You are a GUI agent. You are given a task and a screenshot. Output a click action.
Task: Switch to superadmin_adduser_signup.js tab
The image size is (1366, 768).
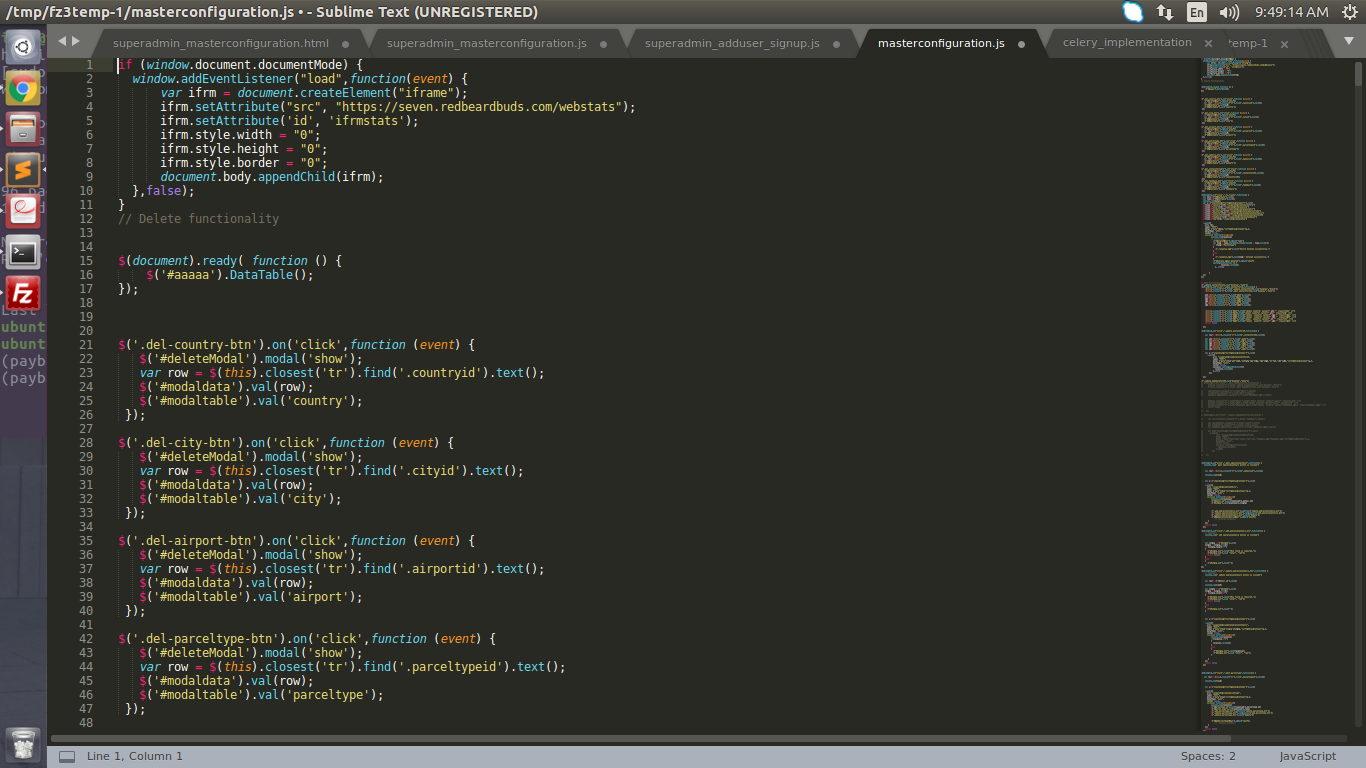pos(731,43)
